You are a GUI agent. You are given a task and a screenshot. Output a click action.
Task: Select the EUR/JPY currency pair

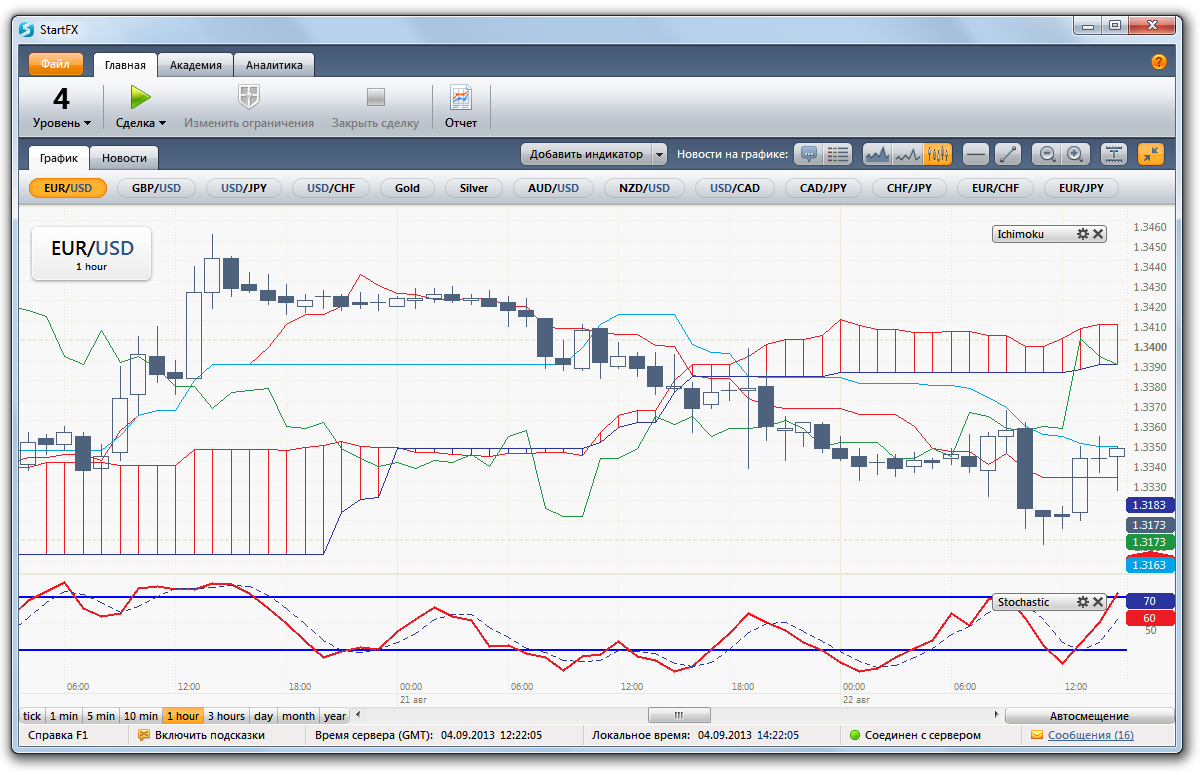point(1081,188)
